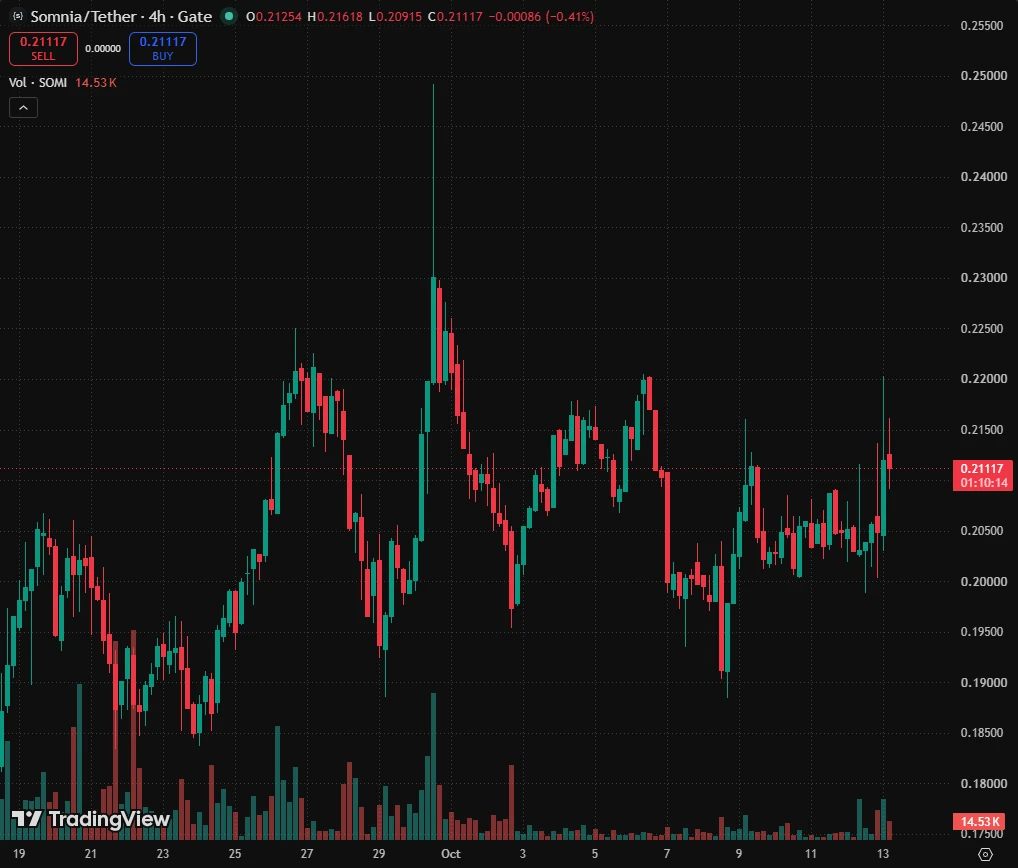Click the red 0.21117 current price label on price scale
Viewport: 1018px width, 868px height.
982,475
